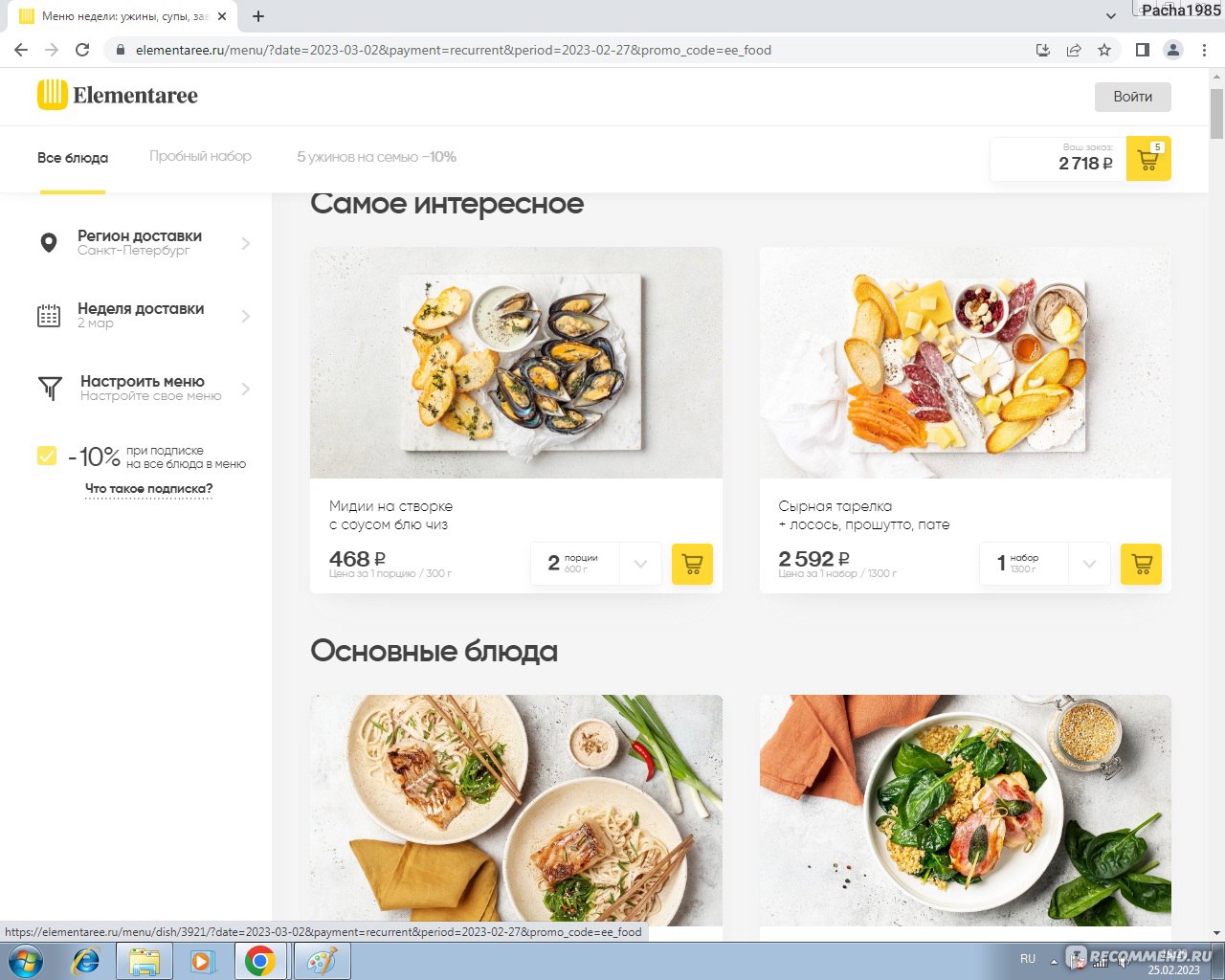Open the tab search dropdown arrow

point(1110,16)
